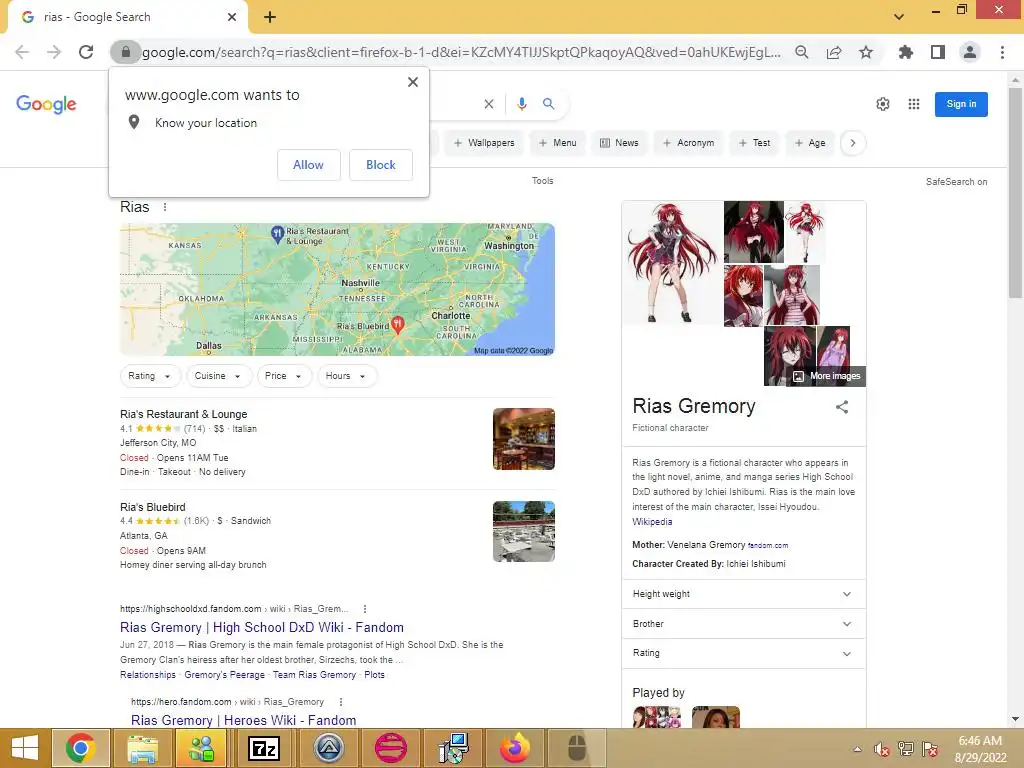Screen dimensions: 1024x768
Task: Select the Acronym search chip
Action: click(x=688, y=143)
